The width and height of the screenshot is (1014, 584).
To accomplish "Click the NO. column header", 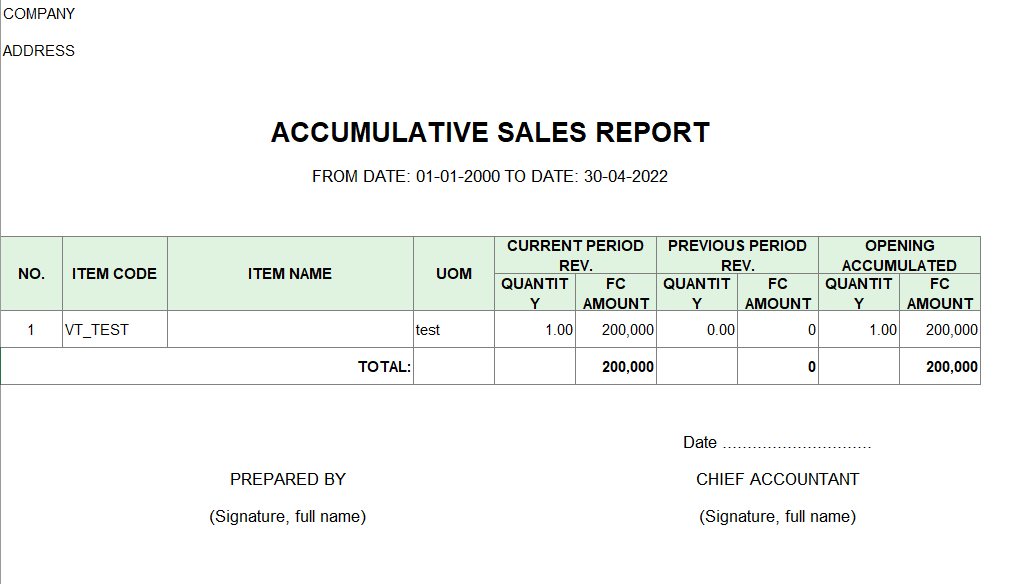I will click(31, 274).
